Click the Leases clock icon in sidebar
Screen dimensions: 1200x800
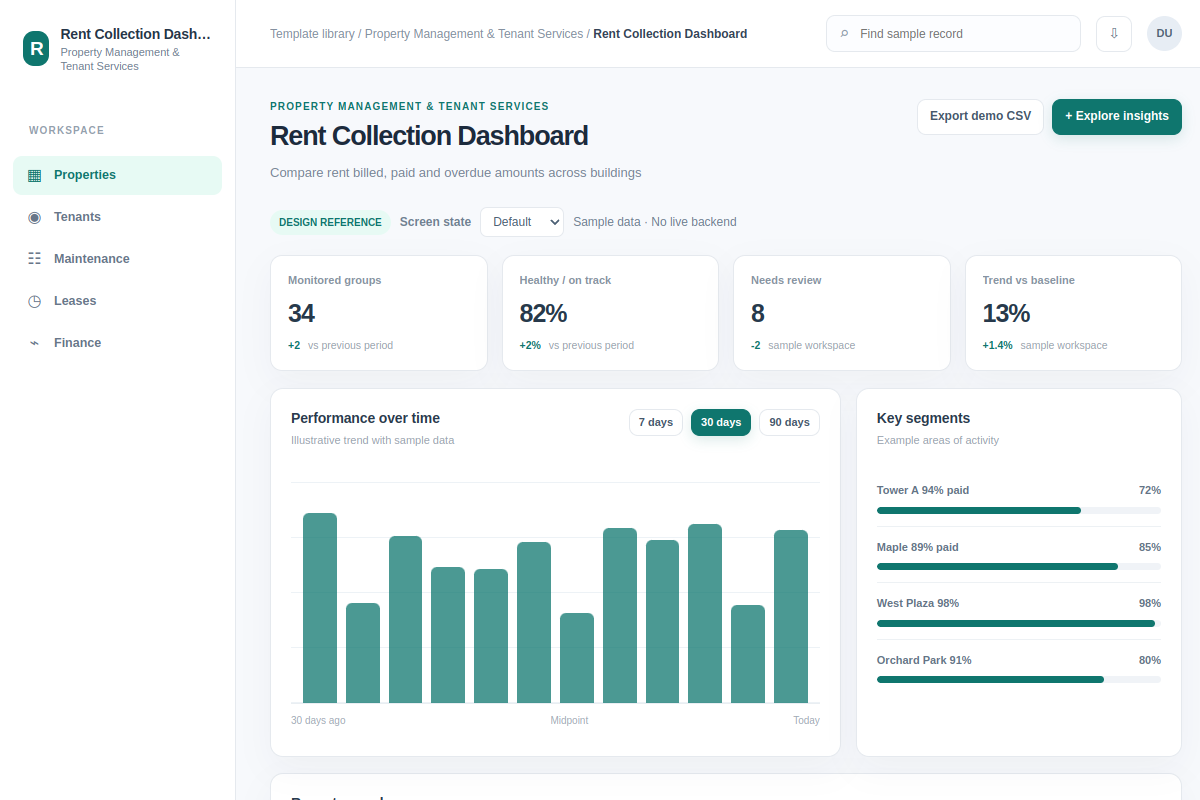tap(35, 301)
